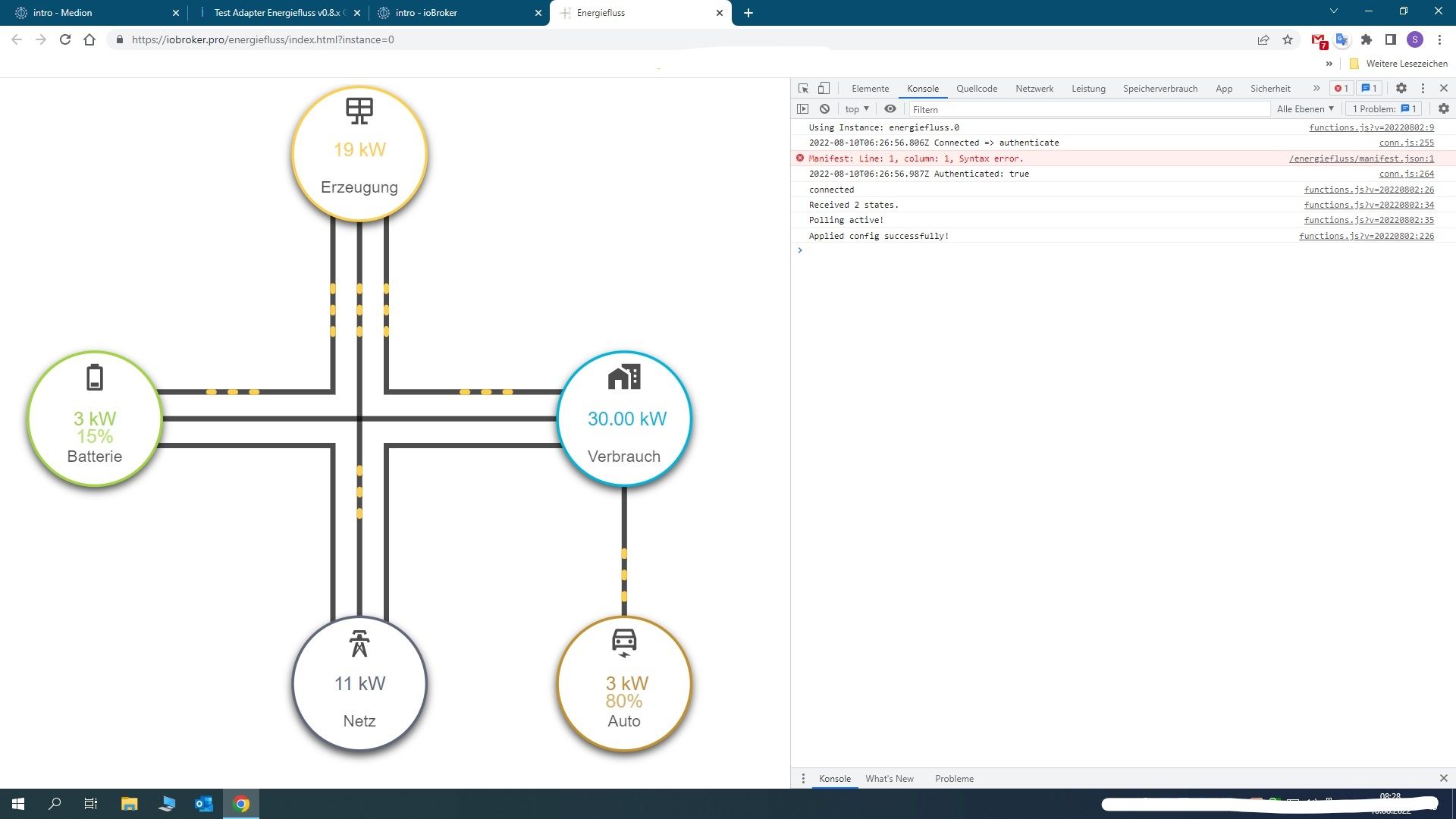Create a live expression with eye icon
The height and width of the screenshot is (819, 1456).
(890, 109)
